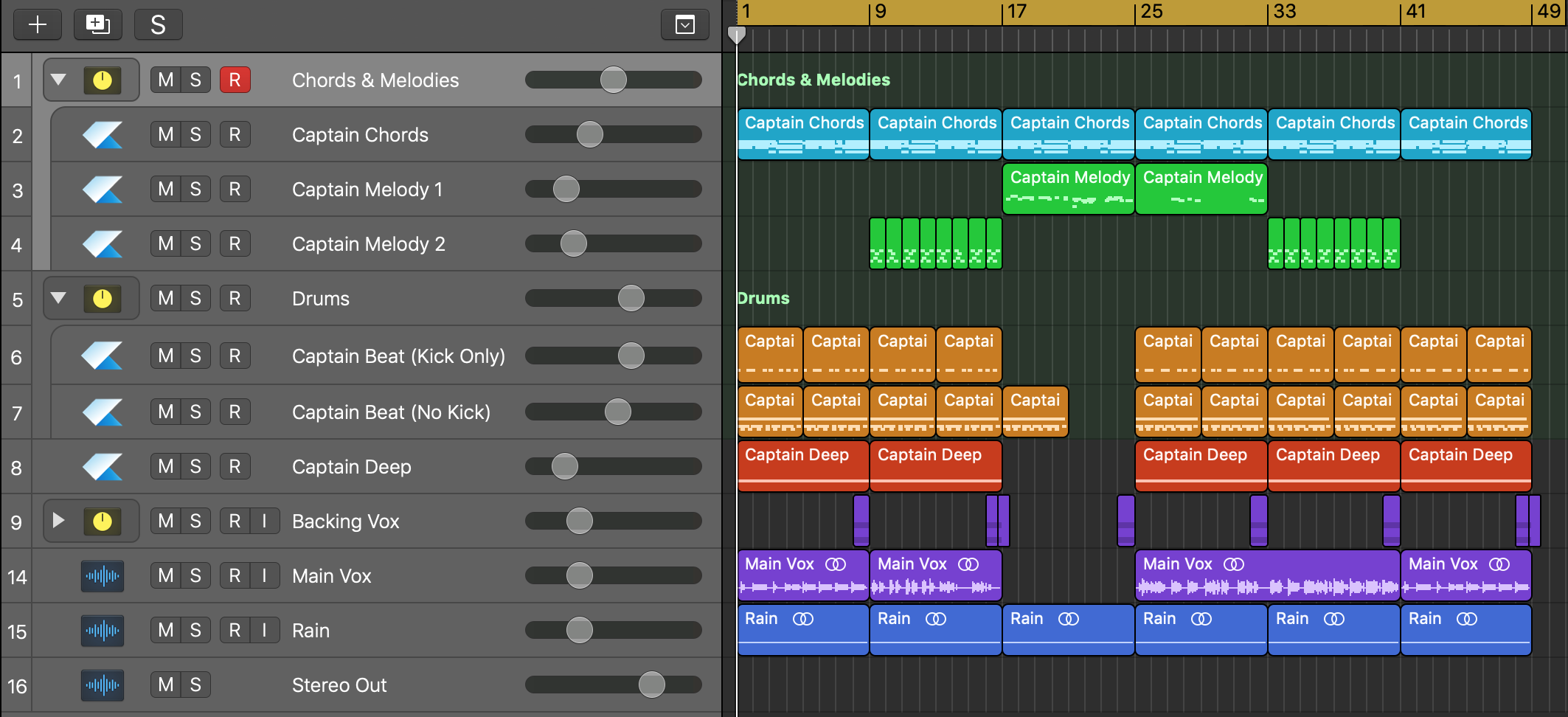Click the Stereo Out volume slider knob

652,685
